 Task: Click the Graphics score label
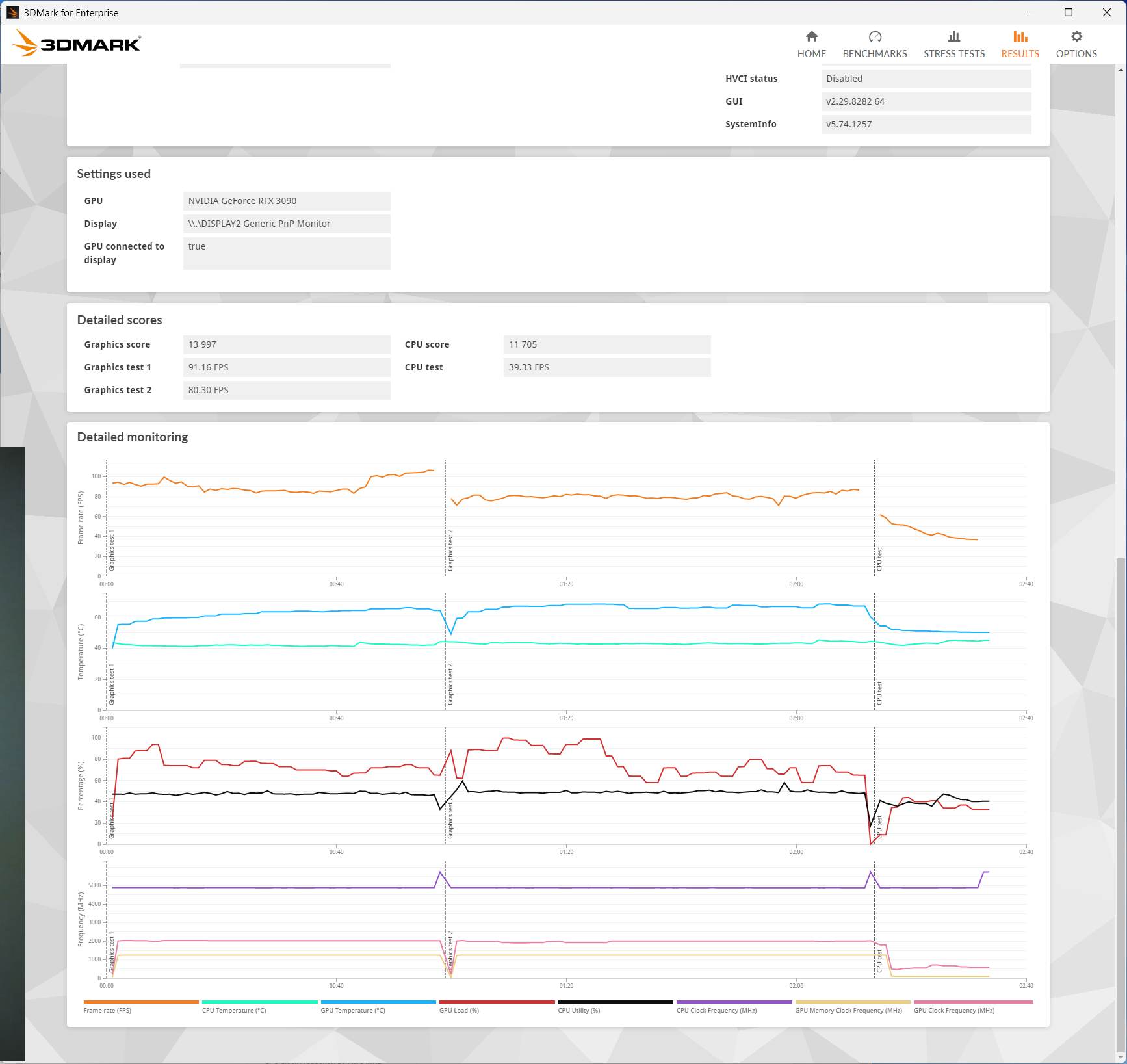pos(117,344)
